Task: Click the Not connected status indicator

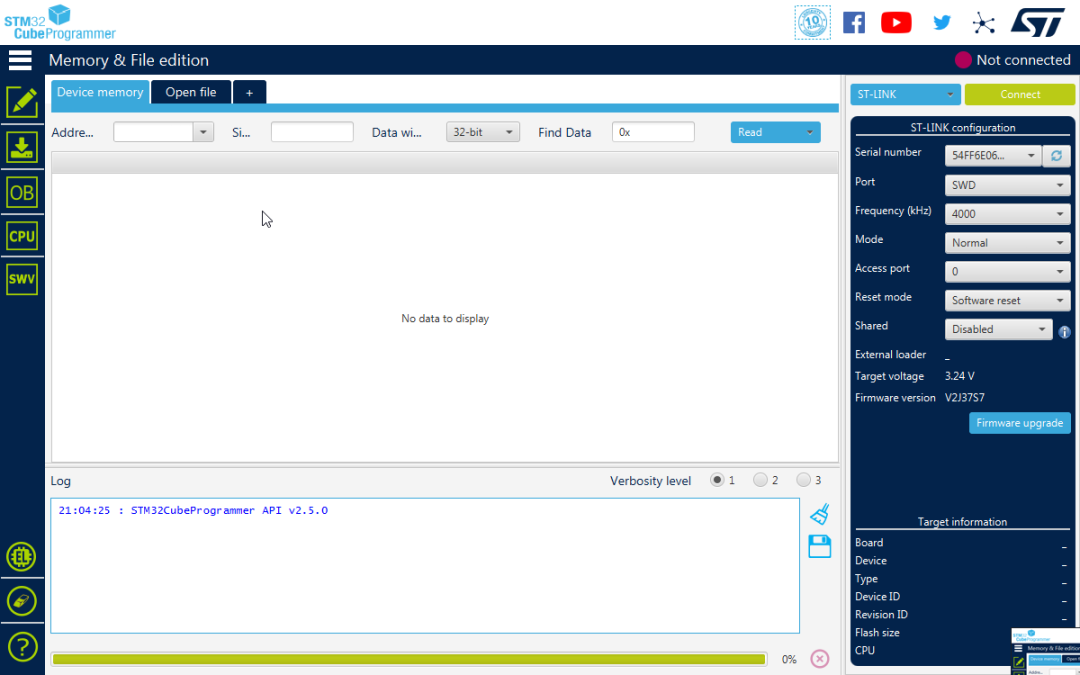Action: (x=1012, y=60)
